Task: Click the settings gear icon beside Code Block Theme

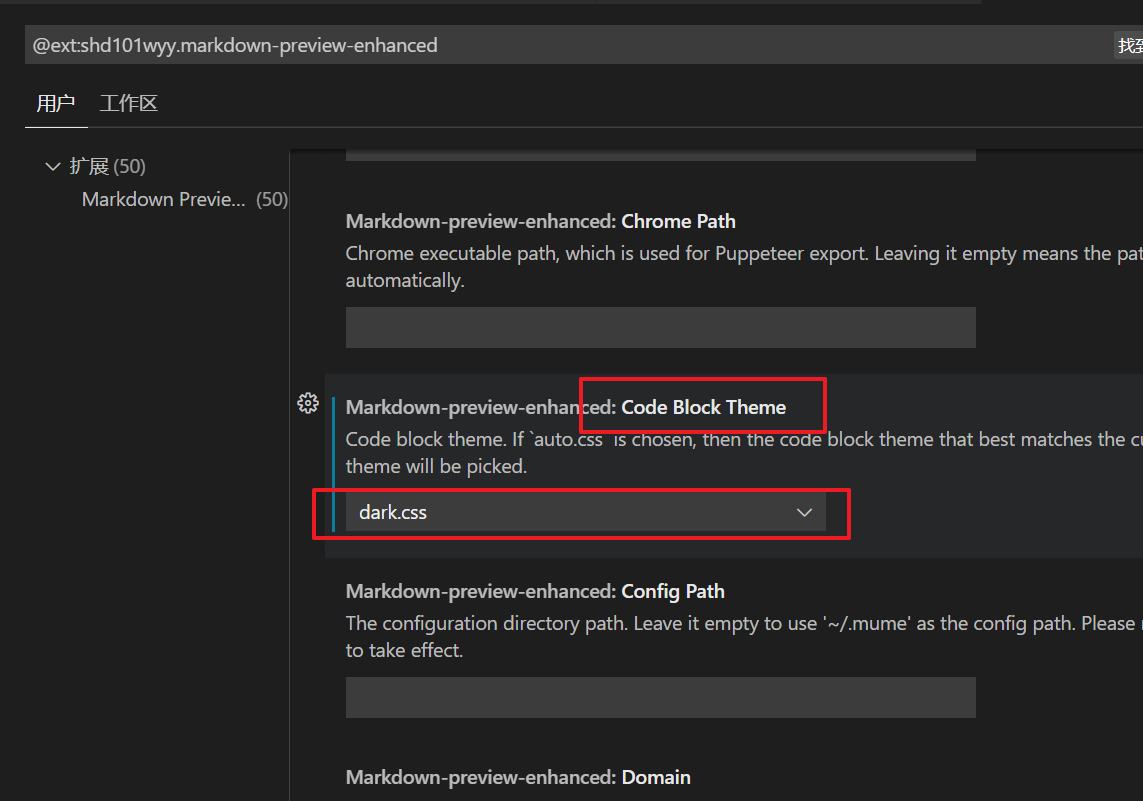Action: (x=307, y=403)
